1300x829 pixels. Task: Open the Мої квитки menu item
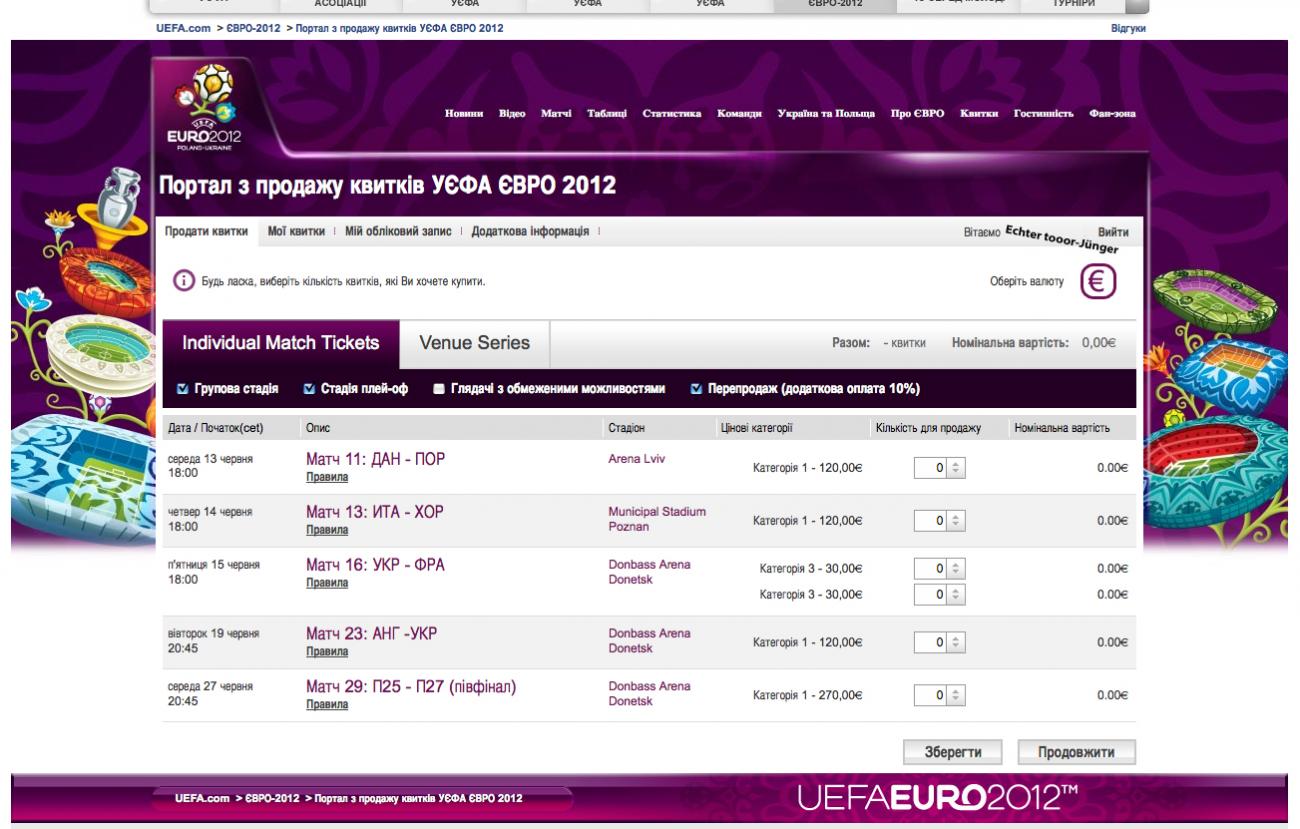[x=295, y=231]
